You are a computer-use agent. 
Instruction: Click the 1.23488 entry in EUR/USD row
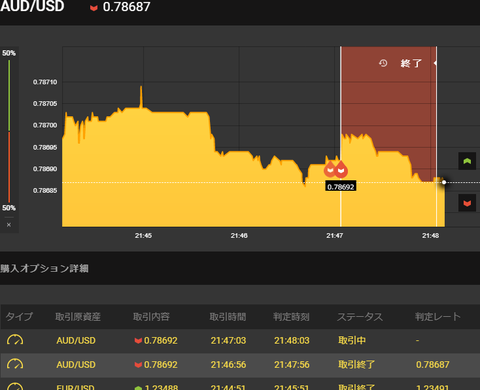tap(156, 387)
